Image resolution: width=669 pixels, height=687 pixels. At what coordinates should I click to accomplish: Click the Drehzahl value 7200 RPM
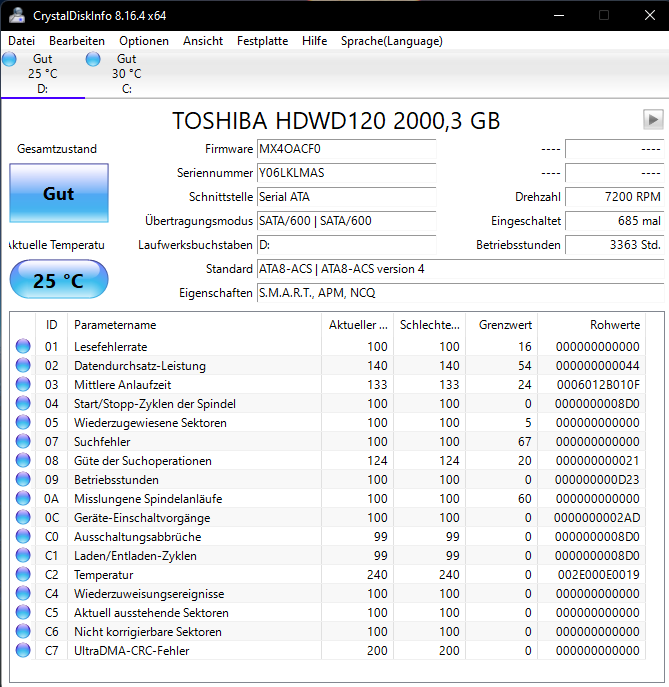(x=615, y=197)
